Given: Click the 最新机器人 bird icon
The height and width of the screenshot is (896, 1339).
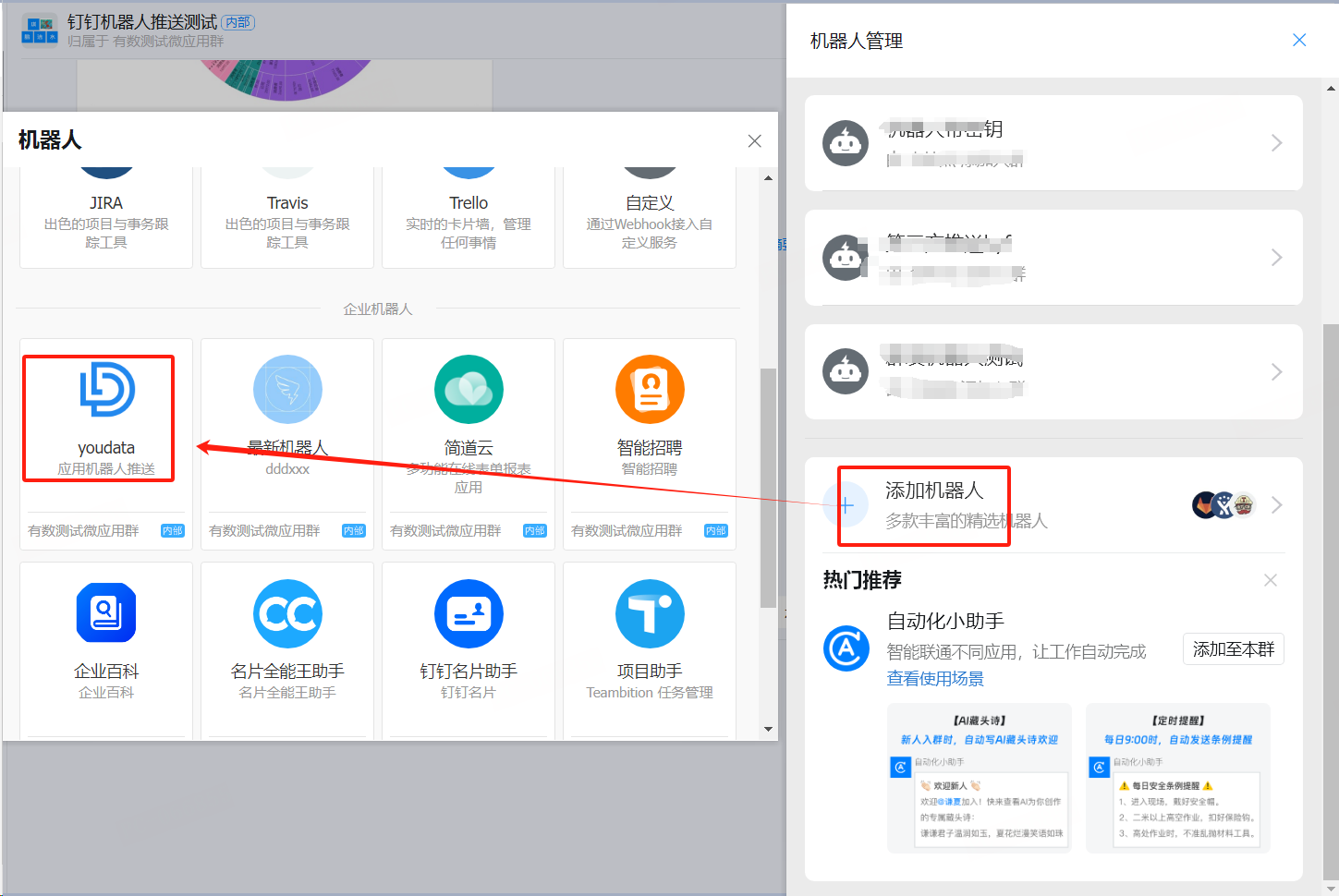Looking at the screenshot, I should (287, 390).
